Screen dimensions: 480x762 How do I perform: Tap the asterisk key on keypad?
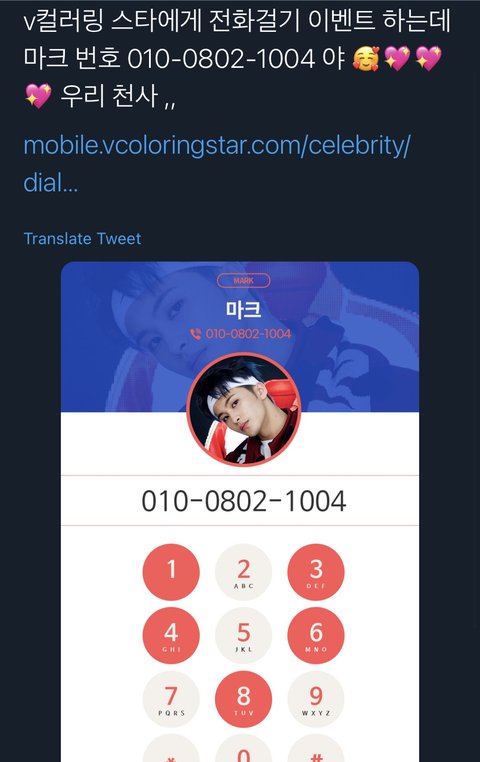[x=171, y=749]
